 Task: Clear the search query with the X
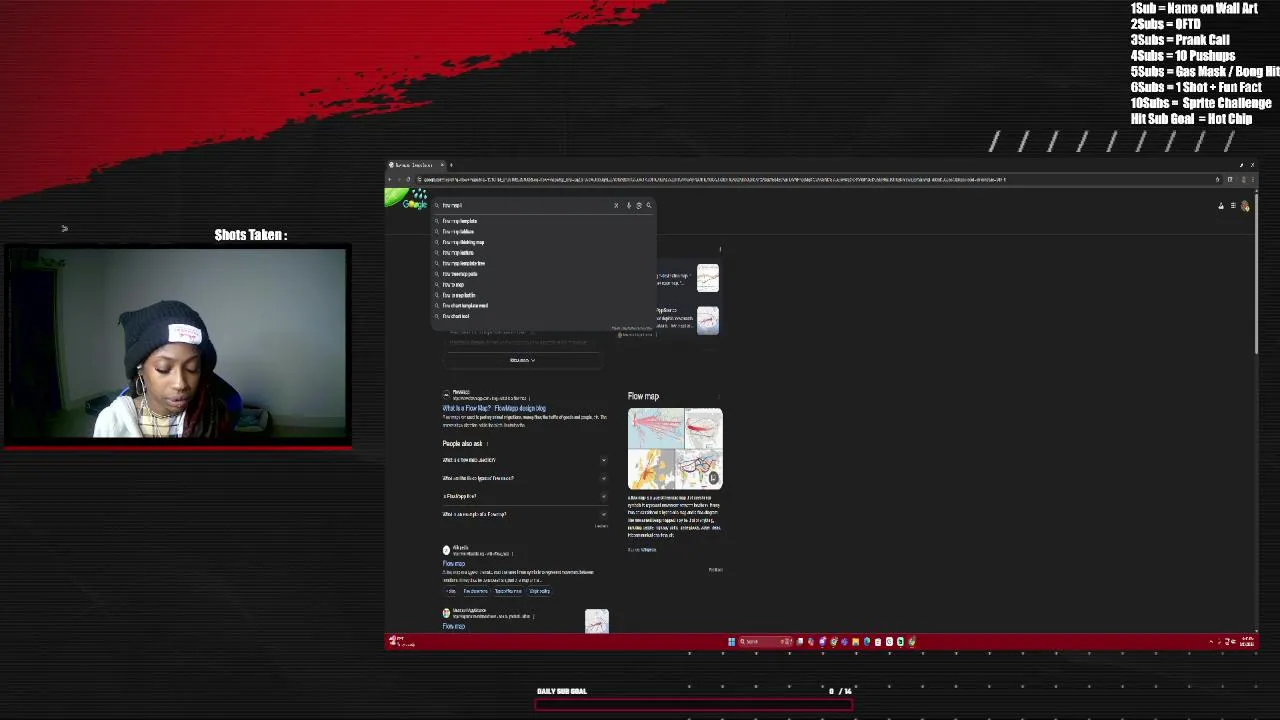click(616, 205)
